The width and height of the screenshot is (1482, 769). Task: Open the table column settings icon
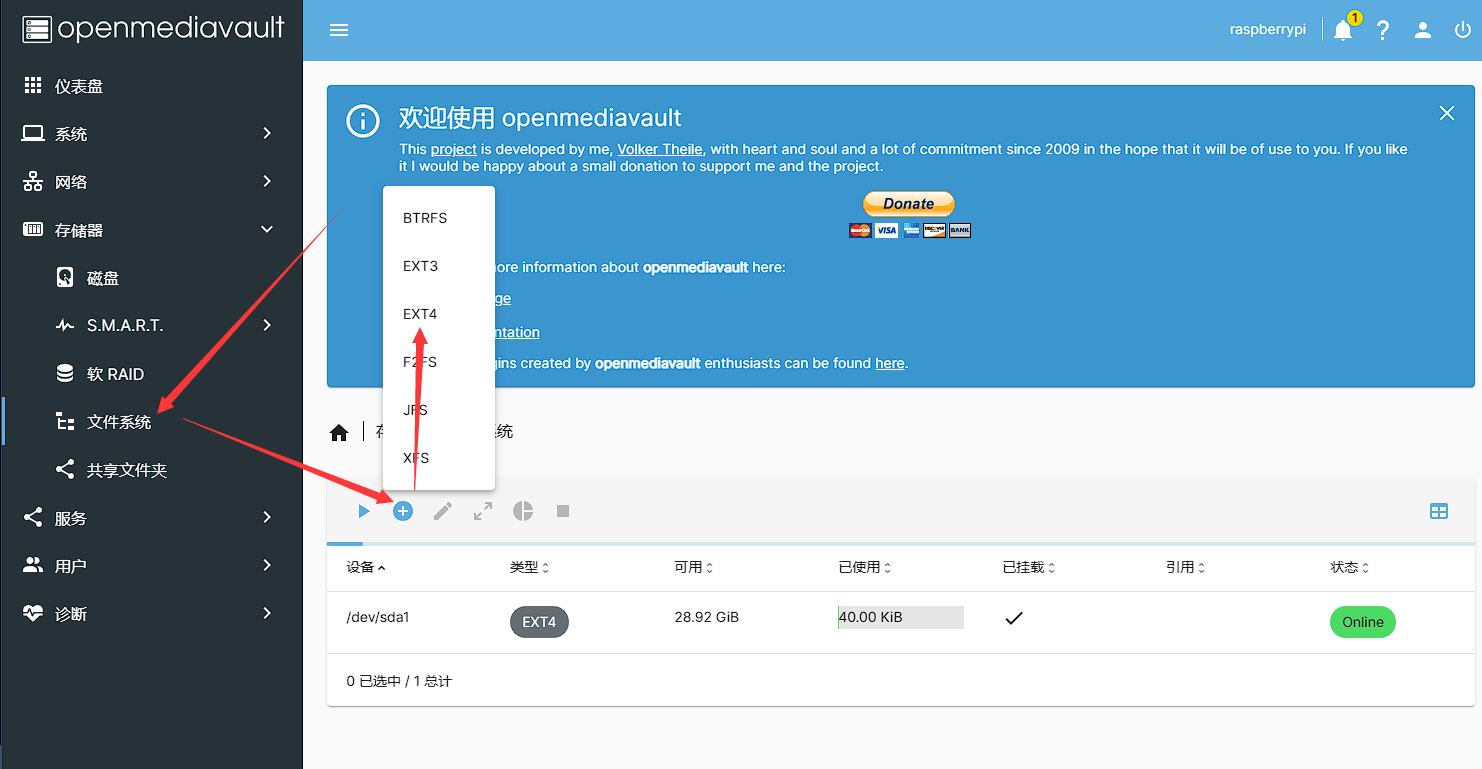(1439, 511)
